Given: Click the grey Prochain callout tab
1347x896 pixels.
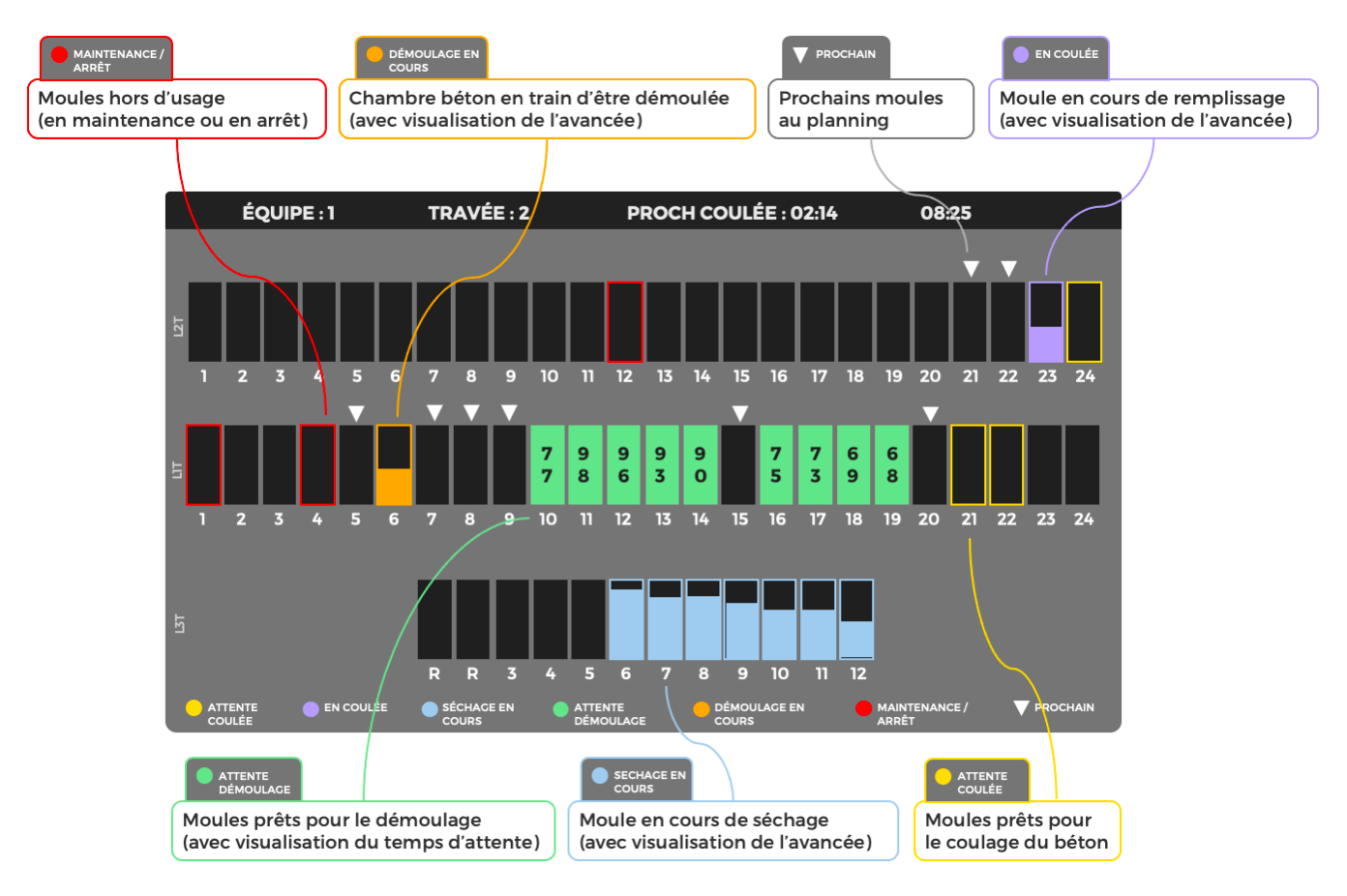Looking at the screenshot, I should [x=836, y=58].
